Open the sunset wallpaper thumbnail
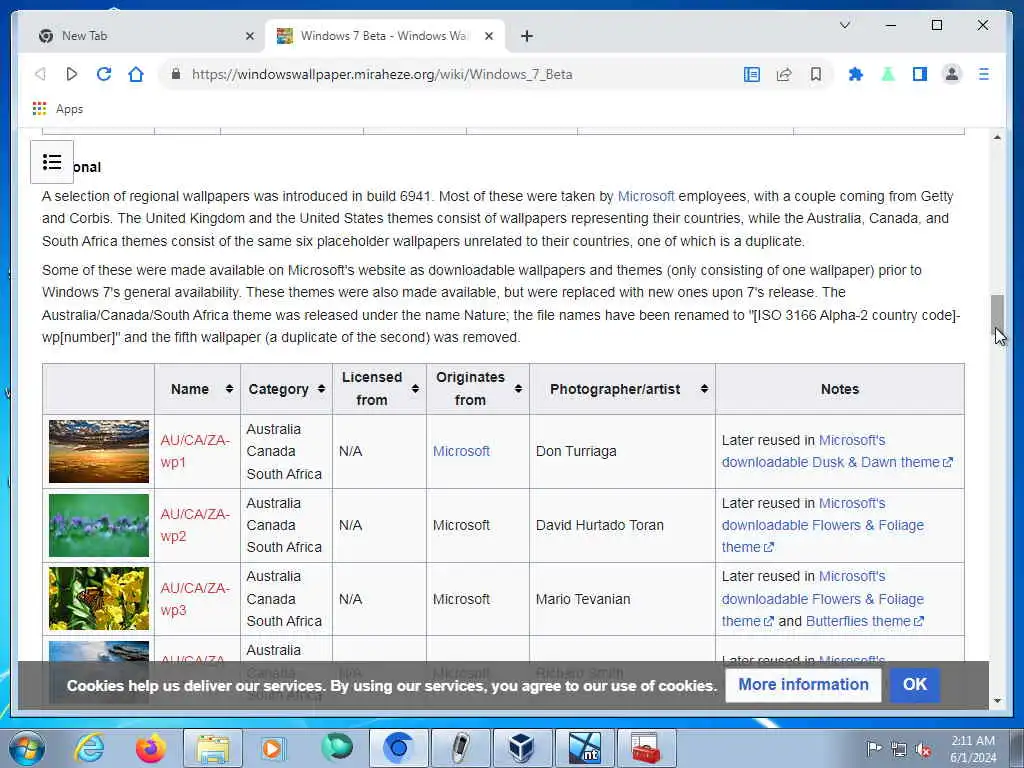Image resolution: width=1024 pixels, height=768 pixels. [99, 451]
